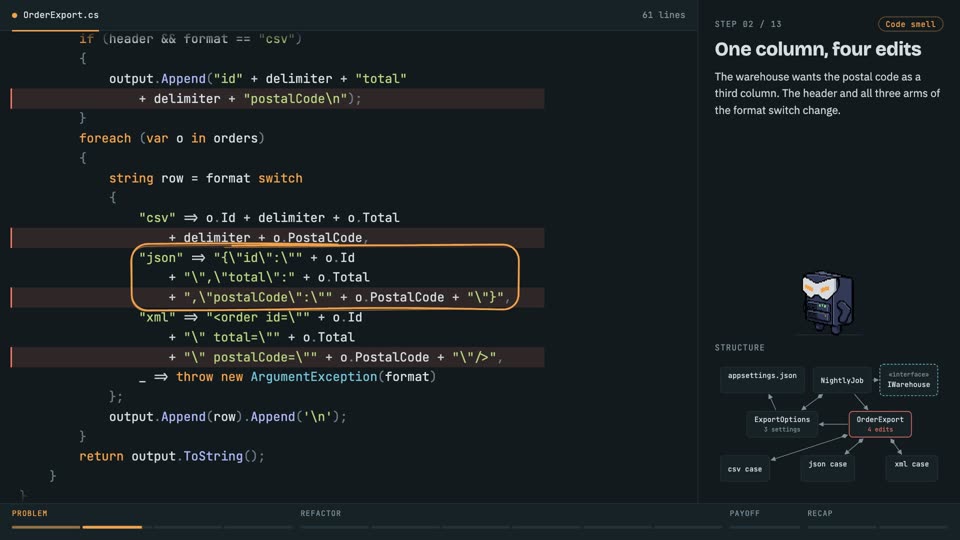Click the '+ delimiter + o.PostalCode,' line
This screenshot has width=960, height=540.
(x=277, y=238)
